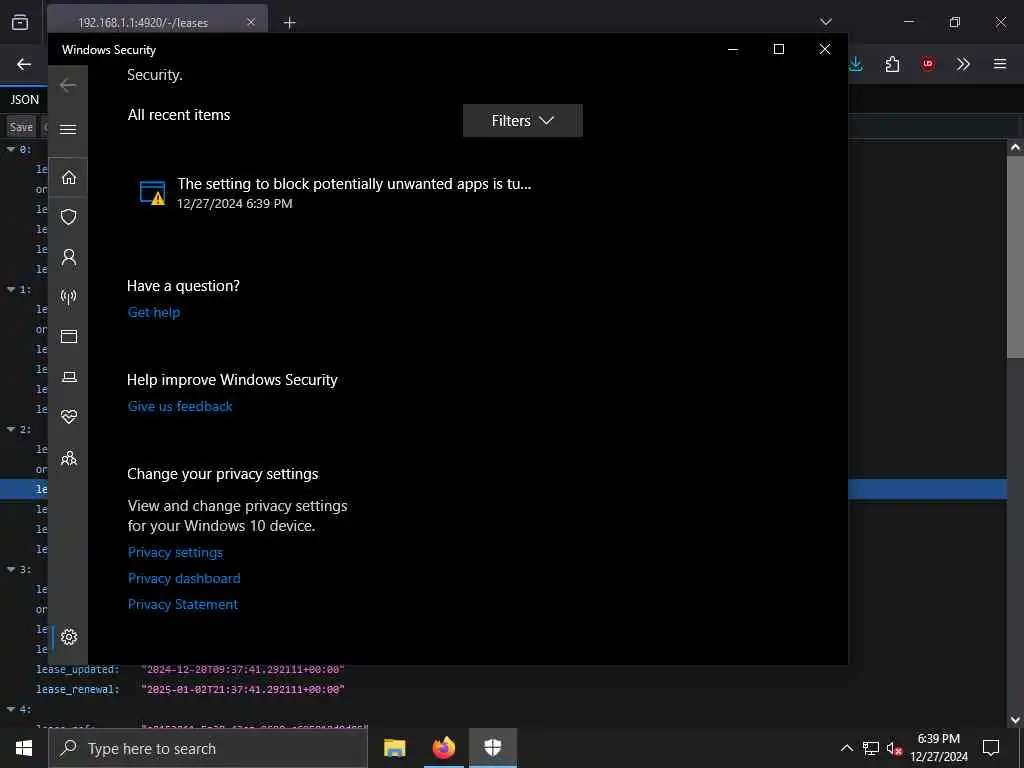Image resolution: width=1024 pixels, height=768 pixels.
Task: Collapse JSON node 2
Action: [x=11, y=430]
